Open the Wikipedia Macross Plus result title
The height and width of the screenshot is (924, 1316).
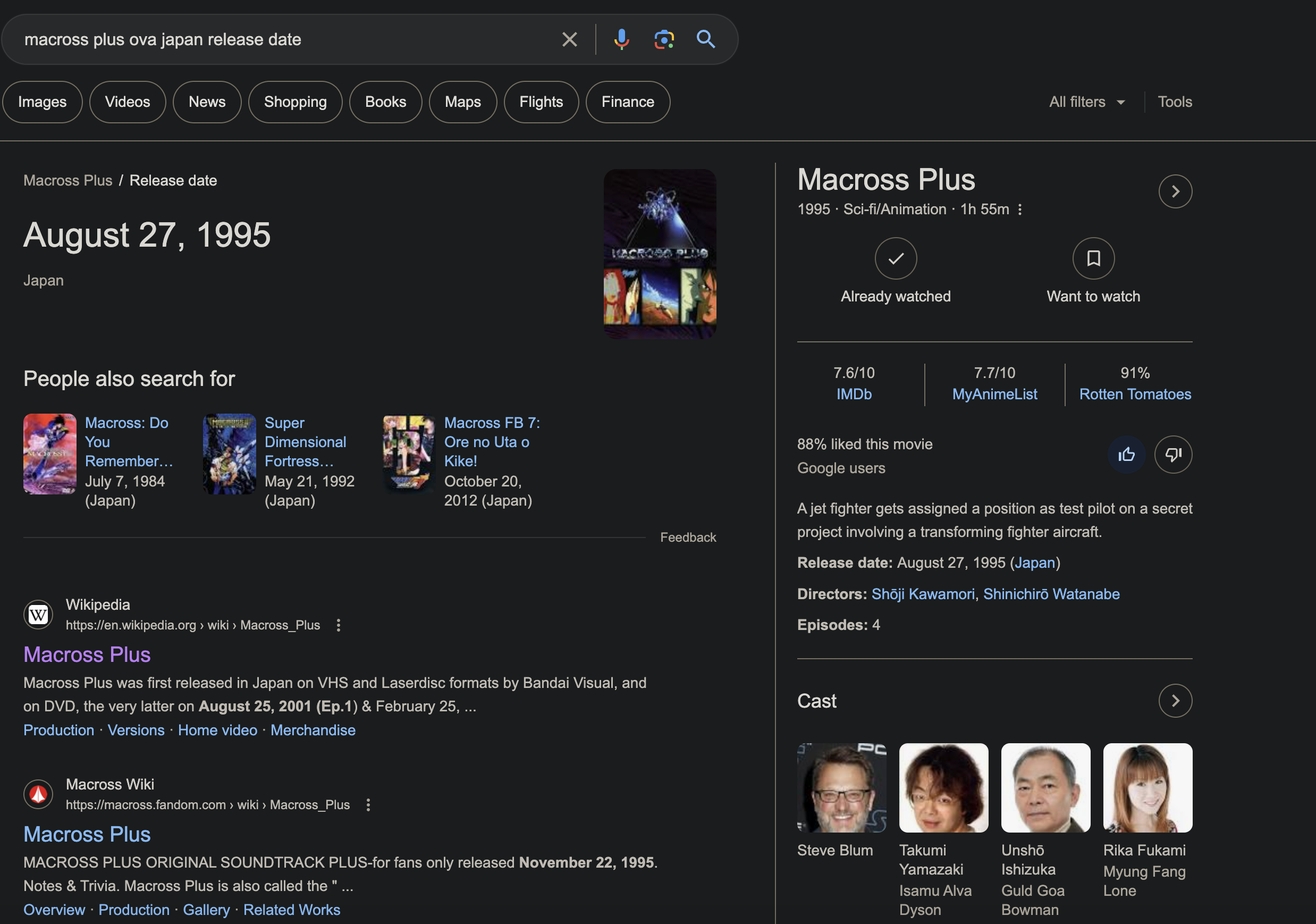87,655
